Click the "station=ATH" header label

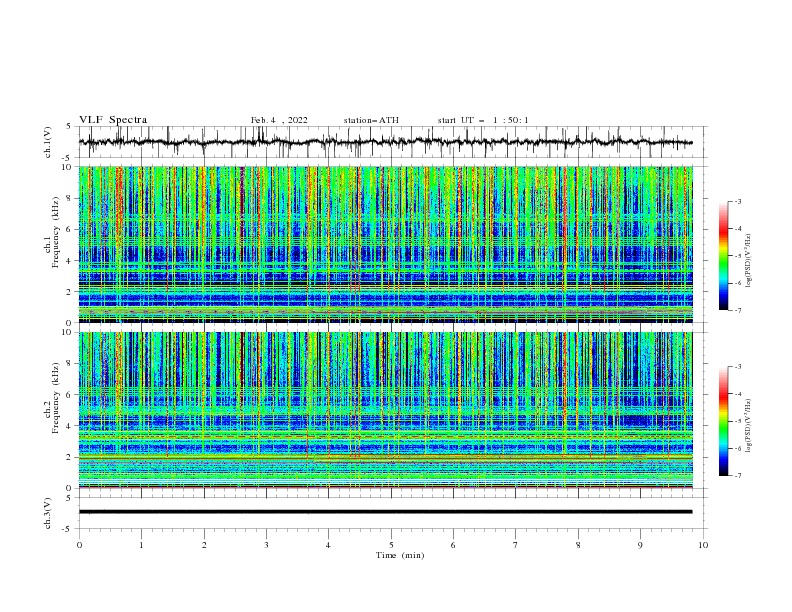click(371, 120)
